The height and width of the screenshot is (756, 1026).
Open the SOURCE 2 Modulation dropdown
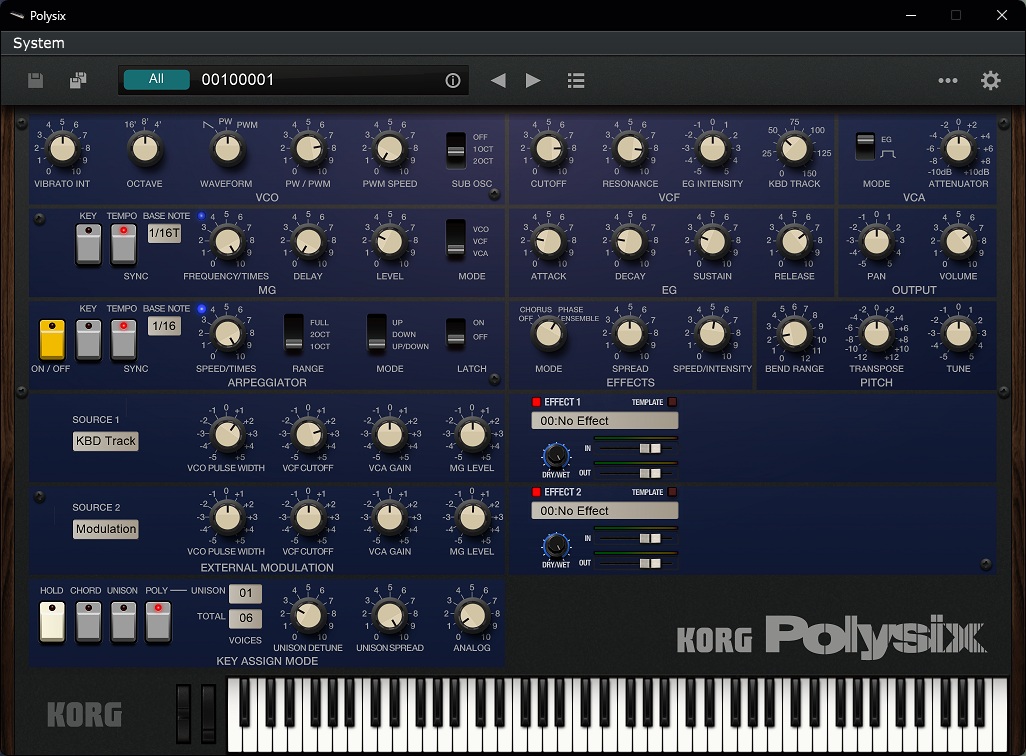coord(105,529)
